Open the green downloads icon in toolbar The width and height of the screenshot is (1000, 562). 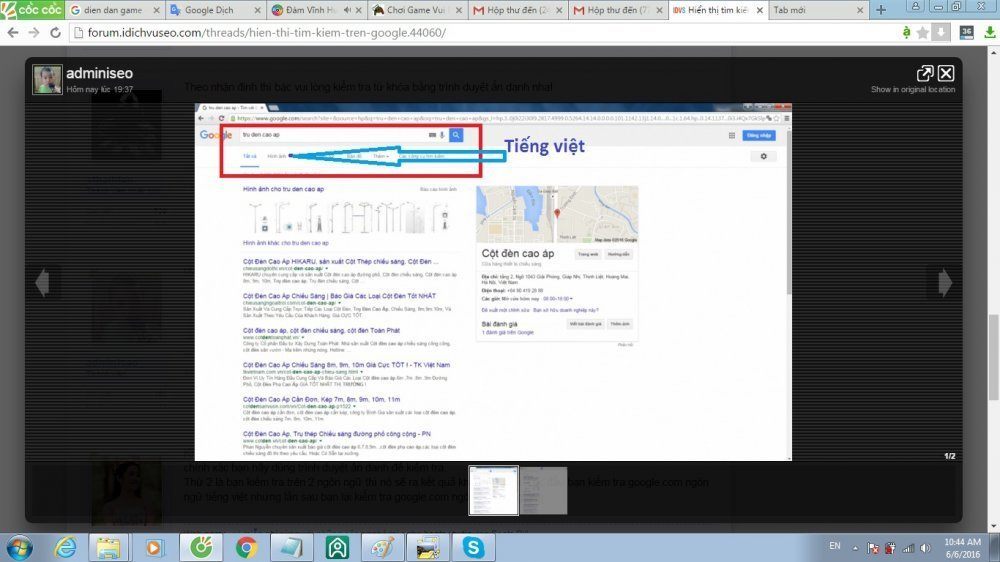tap(989, 33)
